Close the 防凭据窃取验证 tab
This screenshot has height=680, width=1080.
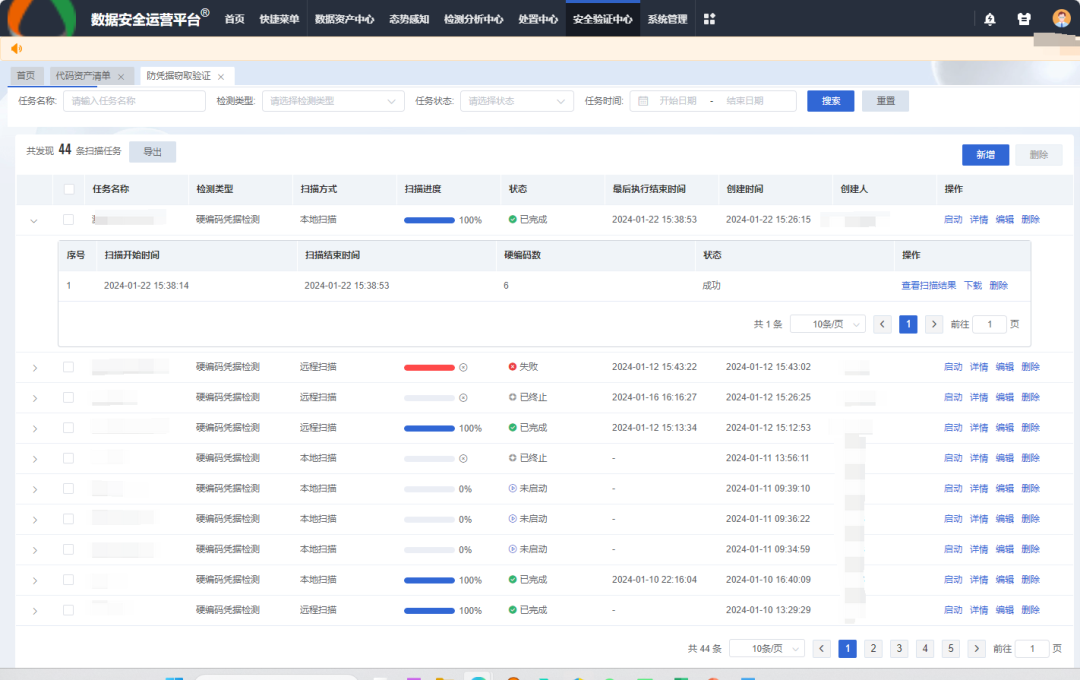point(221,76)
